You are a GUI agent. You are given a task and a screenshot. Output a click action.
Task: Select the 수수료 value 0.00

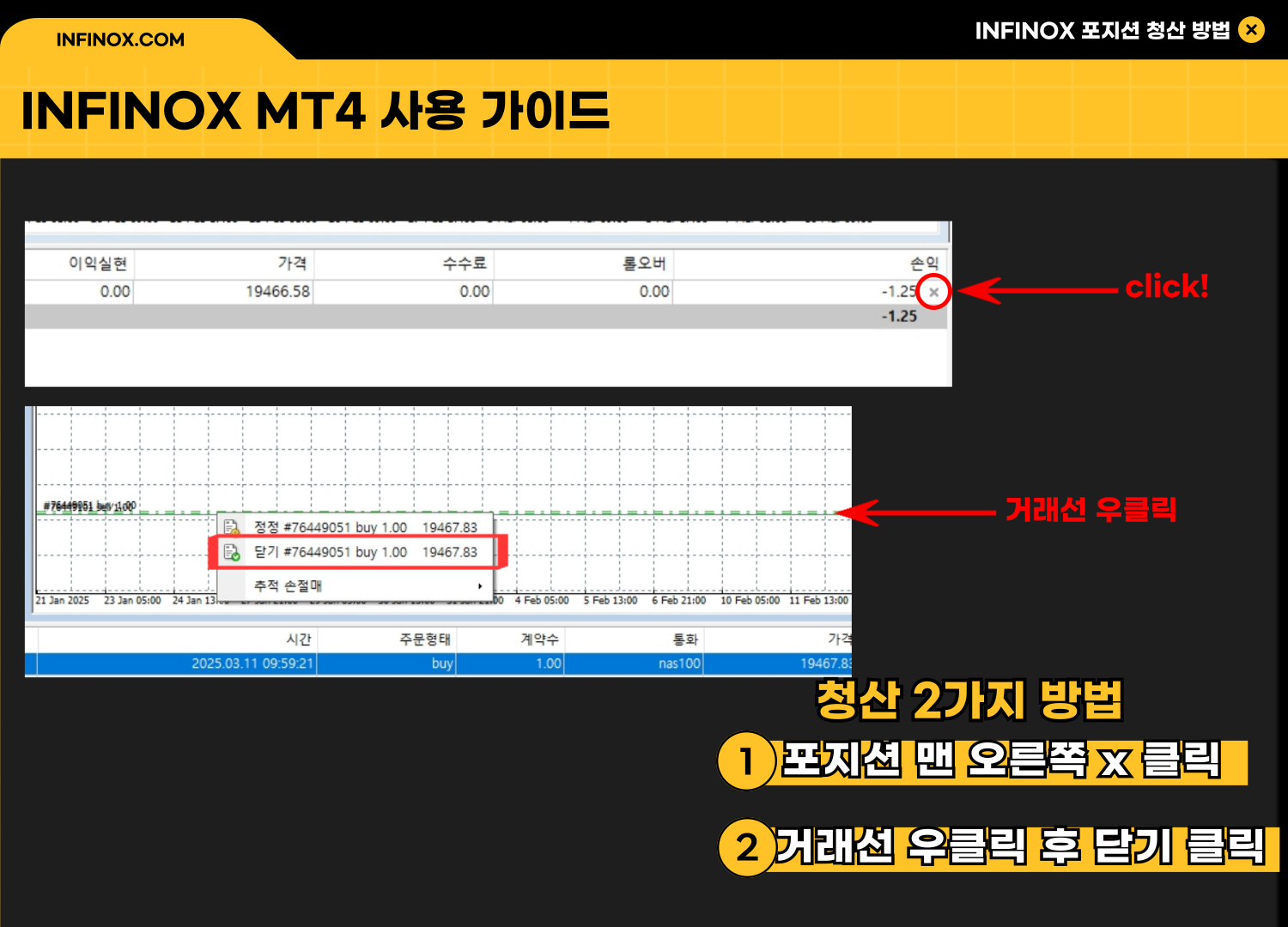click(475, 292)
